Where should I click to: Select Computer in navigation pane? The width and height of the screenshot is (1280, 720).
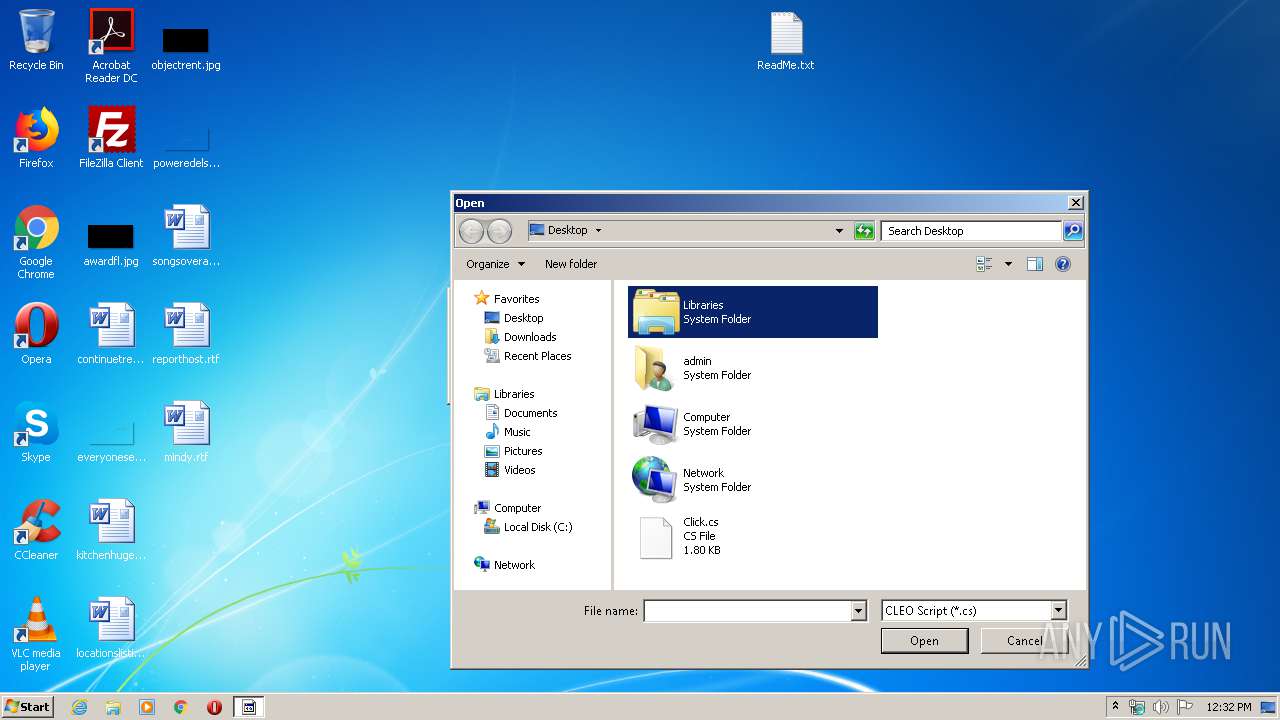pos(508,508)
